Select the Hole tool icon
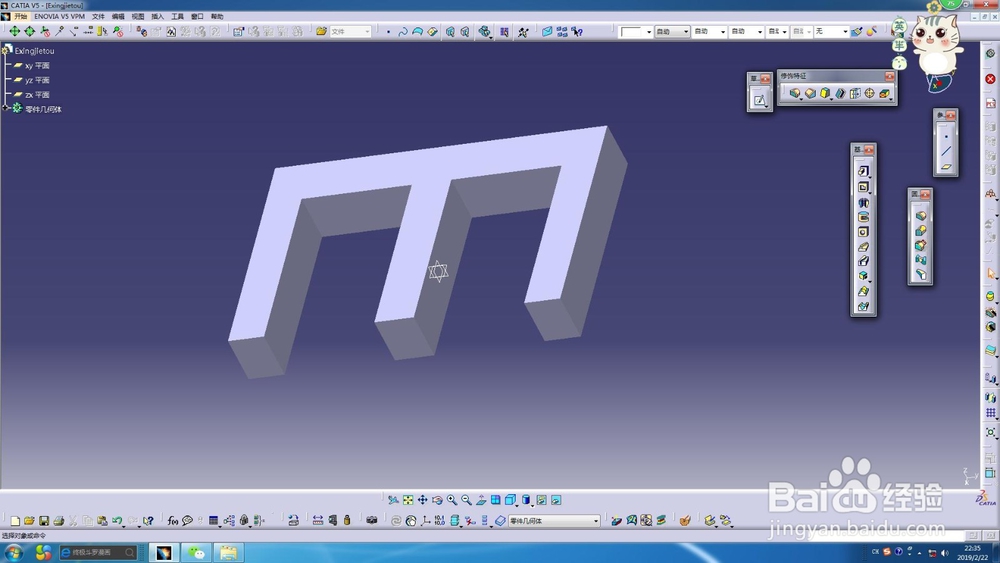The width and height of the screenshot is (1000, 563). click(x=863, y=232)
